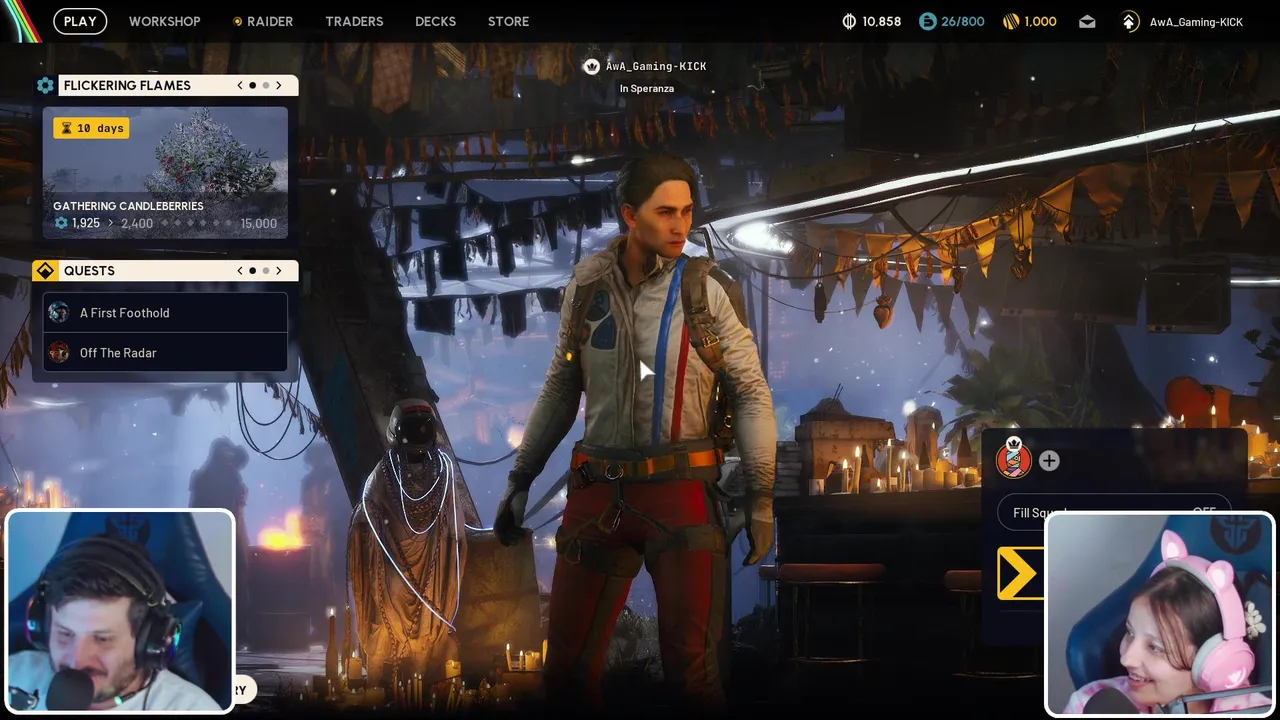The height and width of the screenshot is (720, 1280).
Task: Click the crown icon above the character nameplate
Action: tap(591, 67)
